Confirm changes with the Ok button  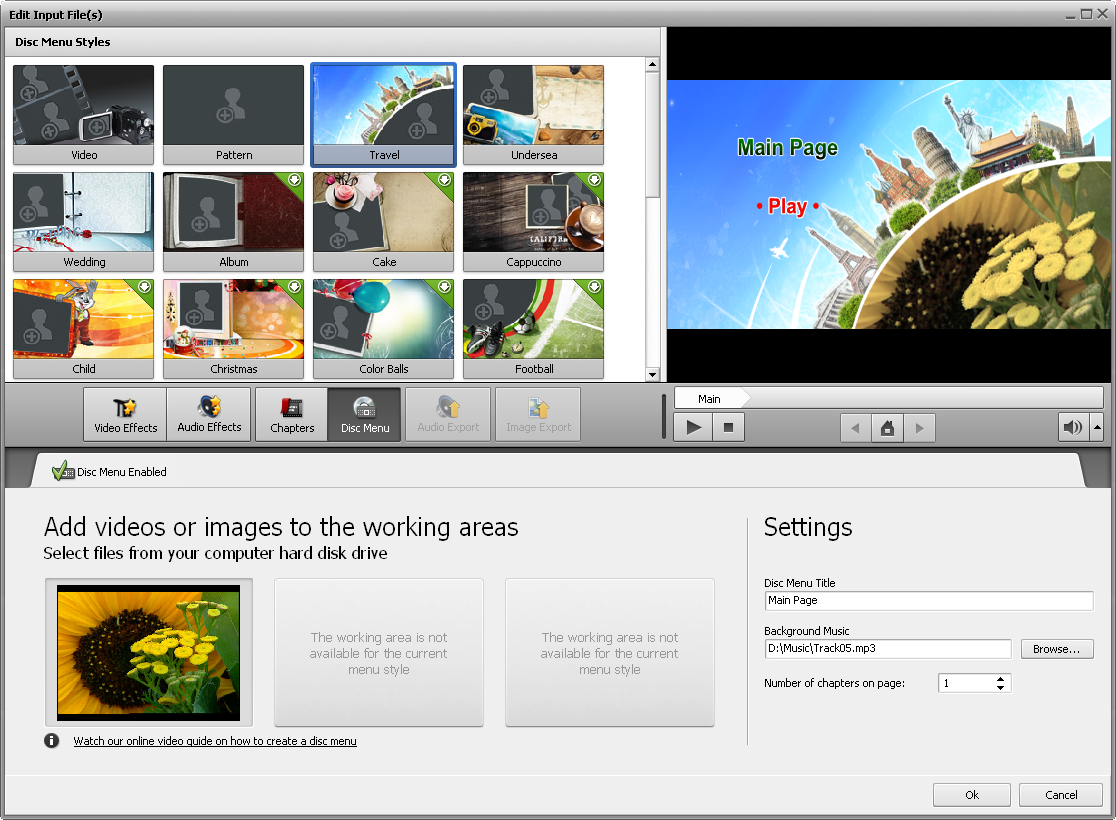click(971, 795)
